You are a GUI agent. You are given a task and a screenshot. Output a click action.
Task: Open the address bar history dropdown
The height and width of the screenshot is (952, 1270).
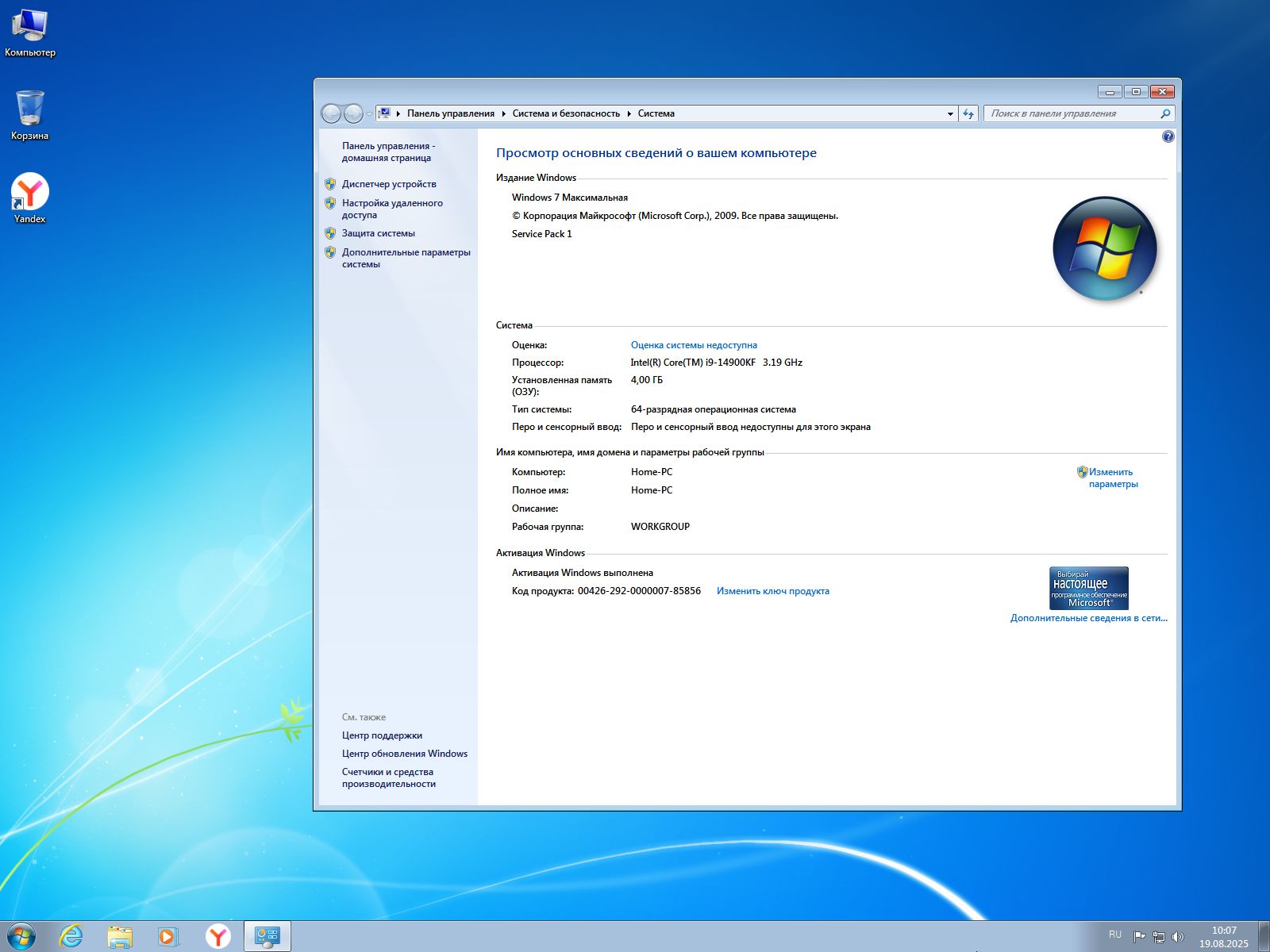pyautogui.click(x=950, y=114)
